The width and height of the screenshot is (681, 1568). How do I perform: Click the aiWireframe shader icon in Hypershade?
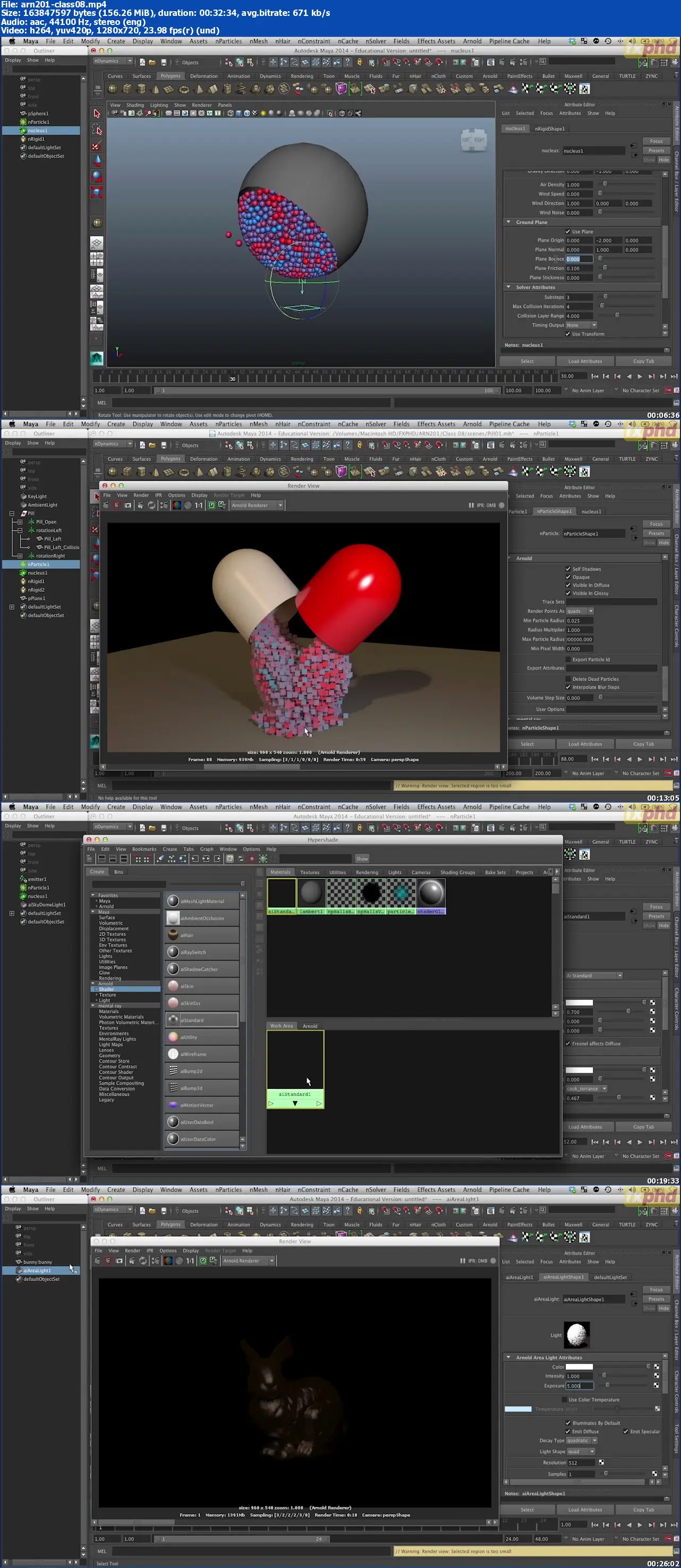click(173, 1054)
